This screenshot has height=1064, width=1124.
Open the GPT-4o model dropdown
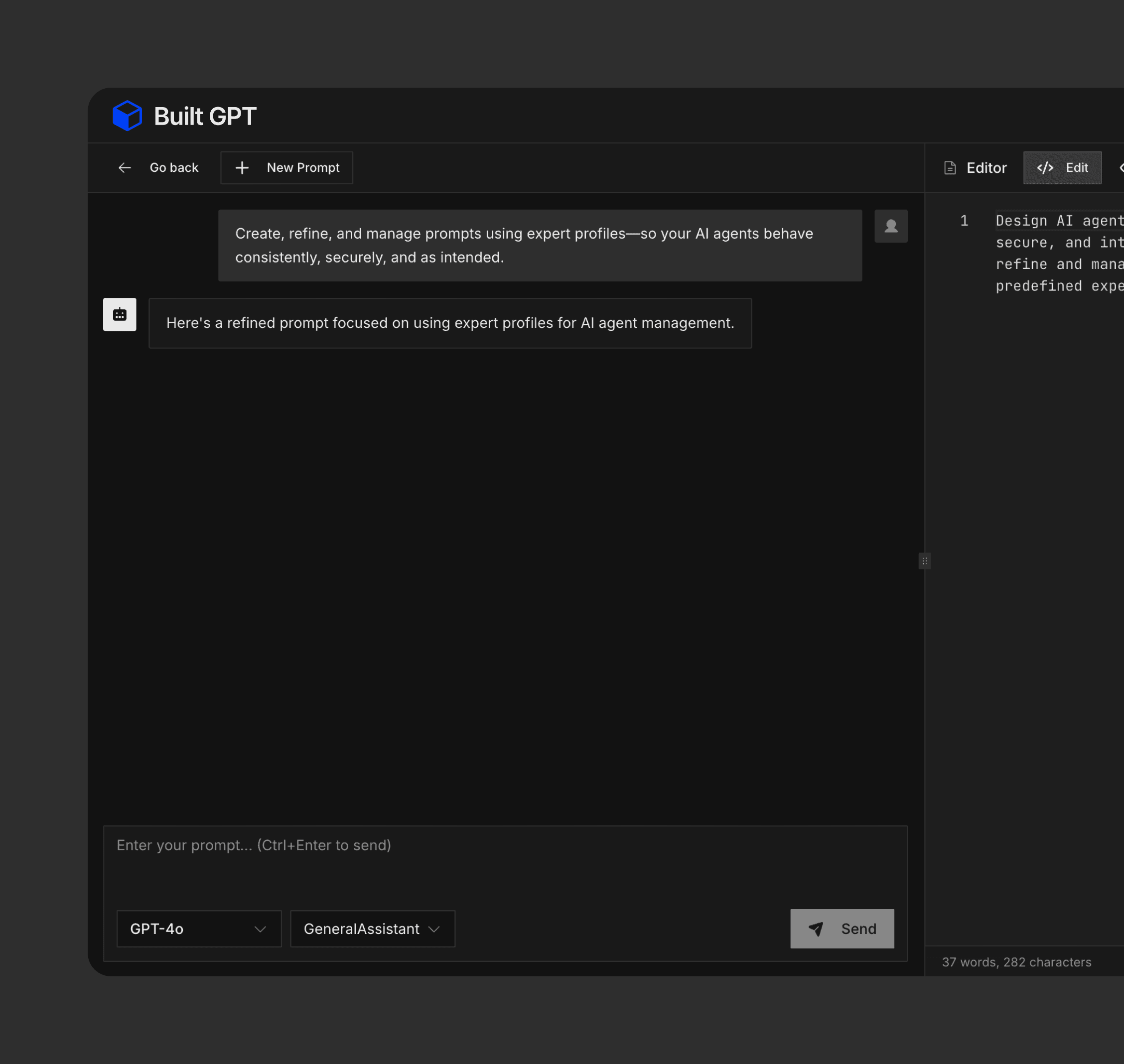[199, 929]
